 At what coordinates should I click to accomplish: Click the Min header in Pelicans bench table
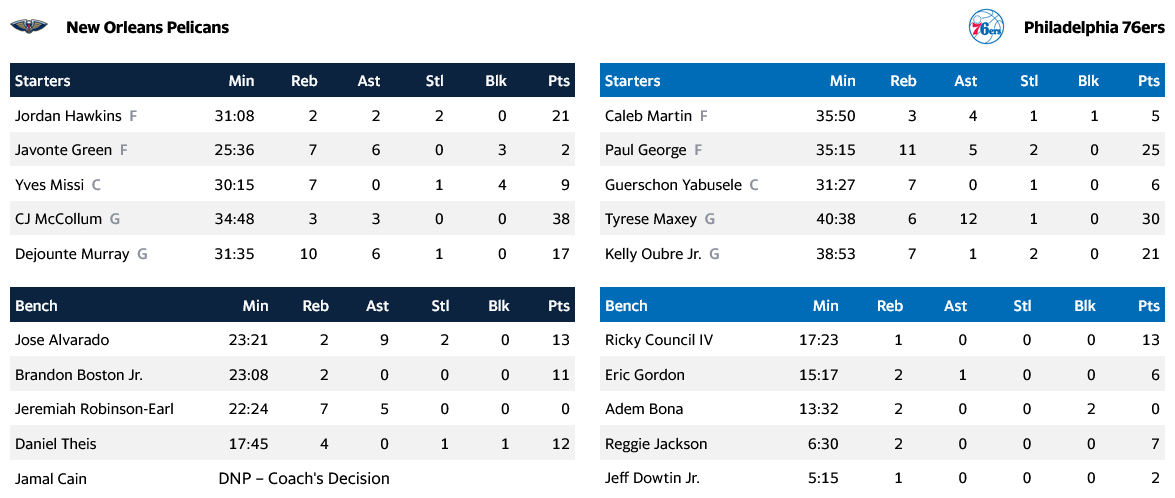255,306
